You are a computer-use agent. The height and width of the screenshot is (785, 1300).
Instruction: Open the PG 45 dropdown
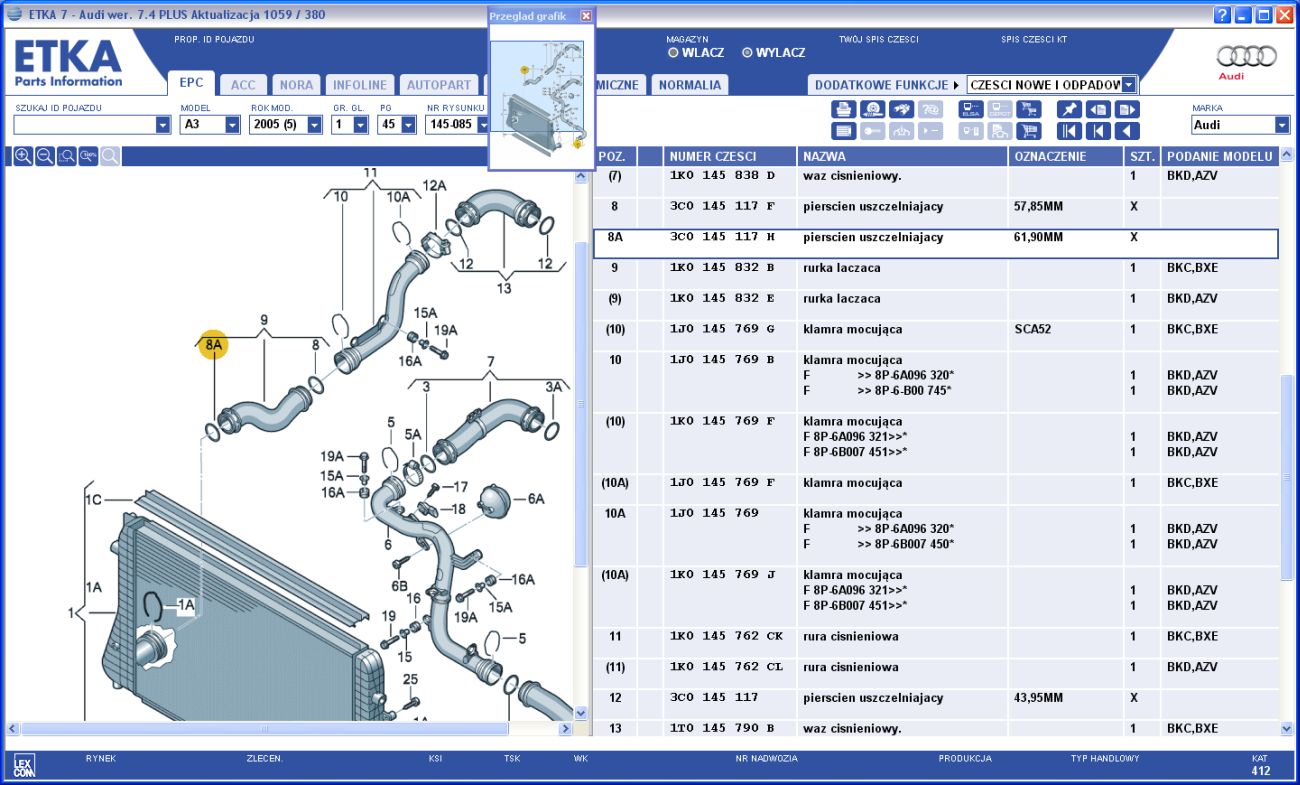tap(407, 125)
